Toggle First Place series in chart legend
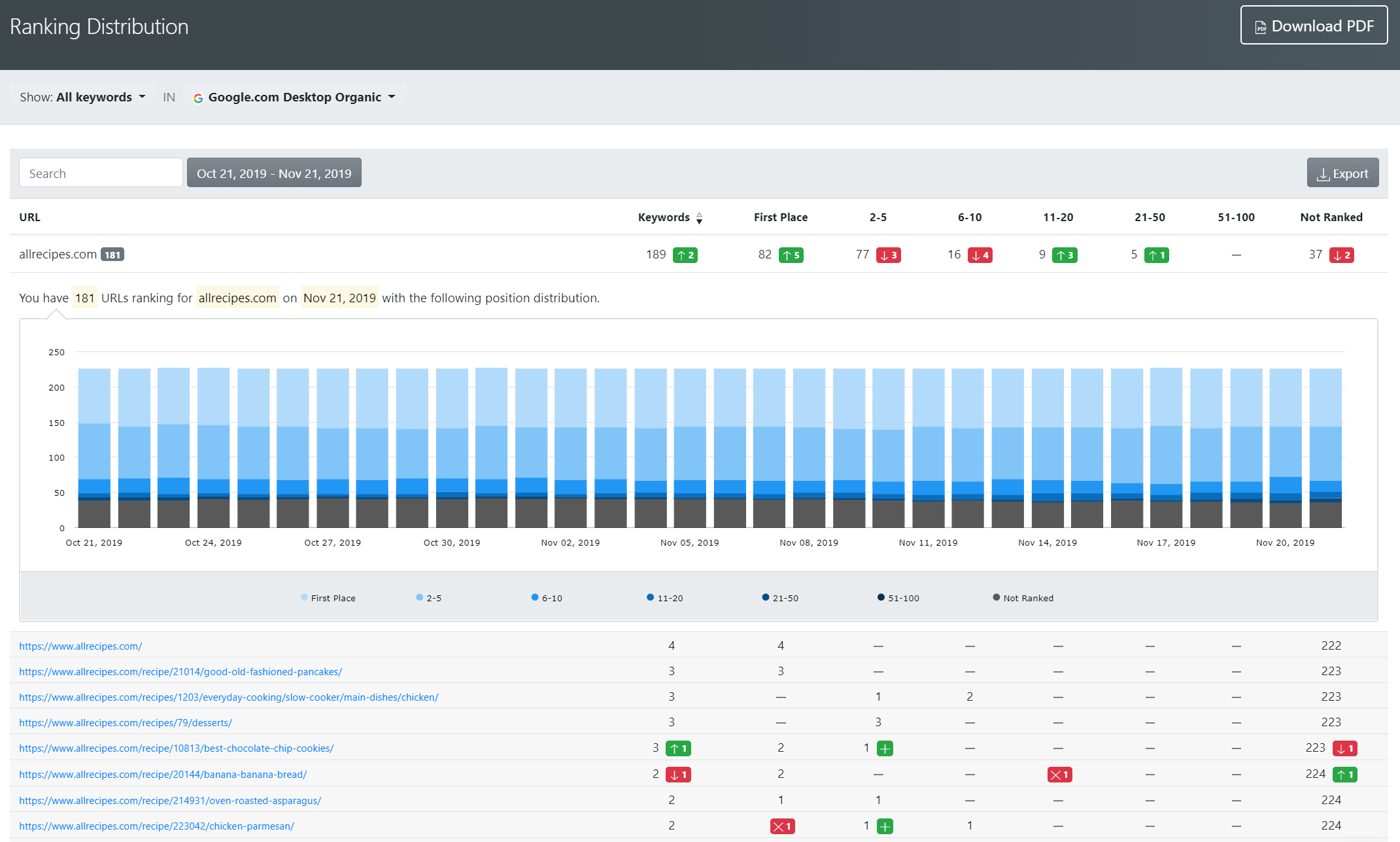Viewport: 1400px width, 842px height. (328, 598)
